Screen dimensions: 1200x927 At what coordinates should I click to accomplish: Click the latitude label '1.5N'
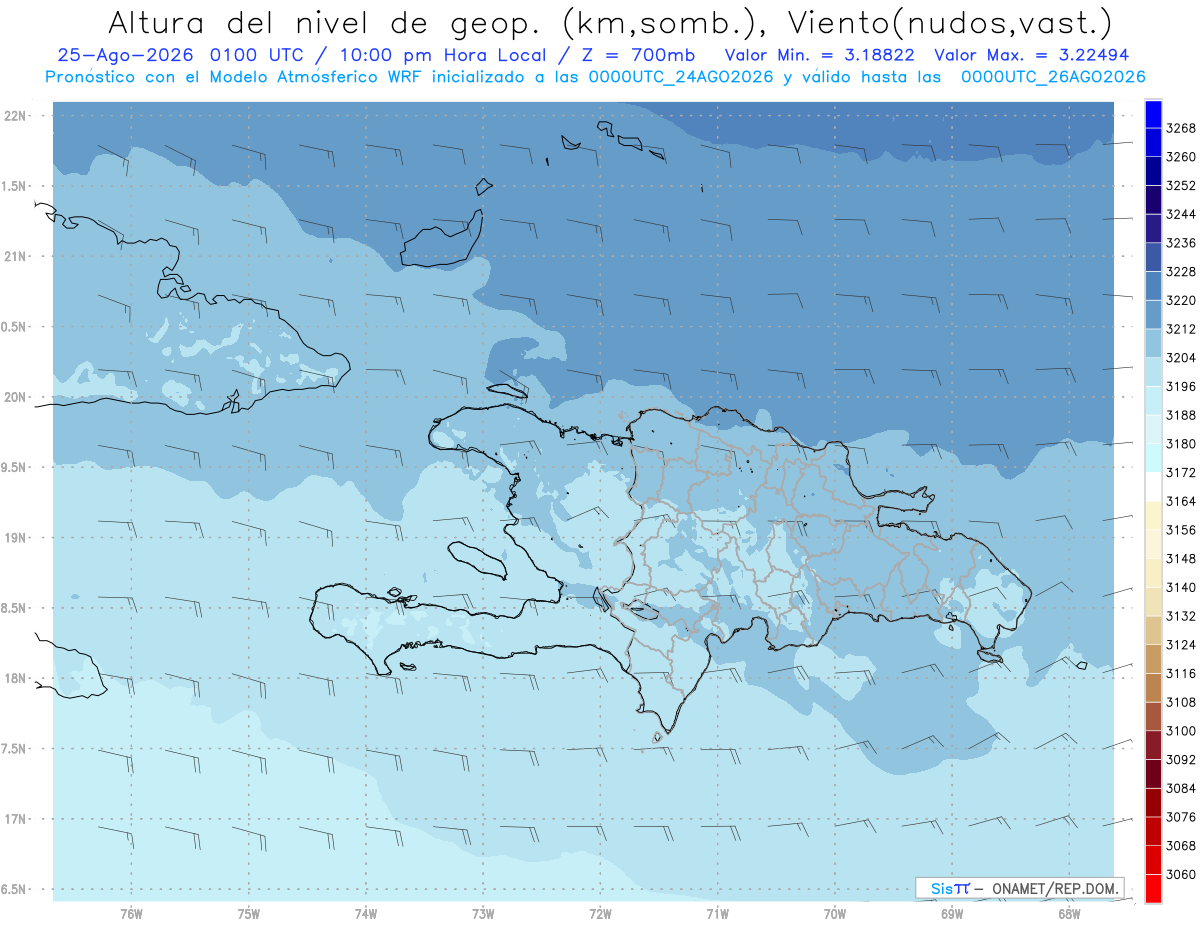(15, 187)
